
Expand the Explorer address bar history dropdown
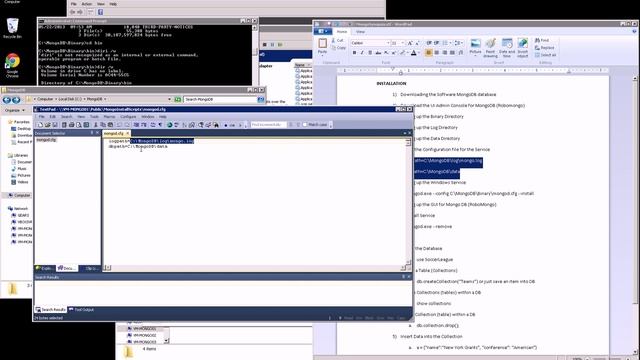169,99
